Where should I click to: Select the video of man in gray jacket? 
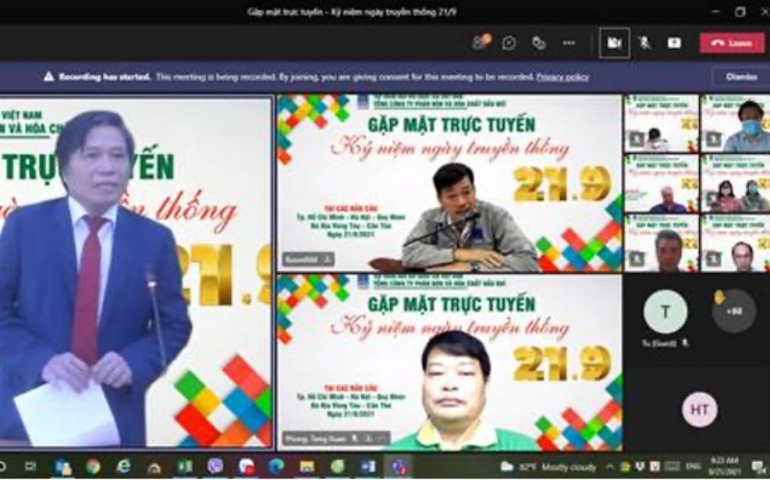pyautogui.click(x=449, y=182)
